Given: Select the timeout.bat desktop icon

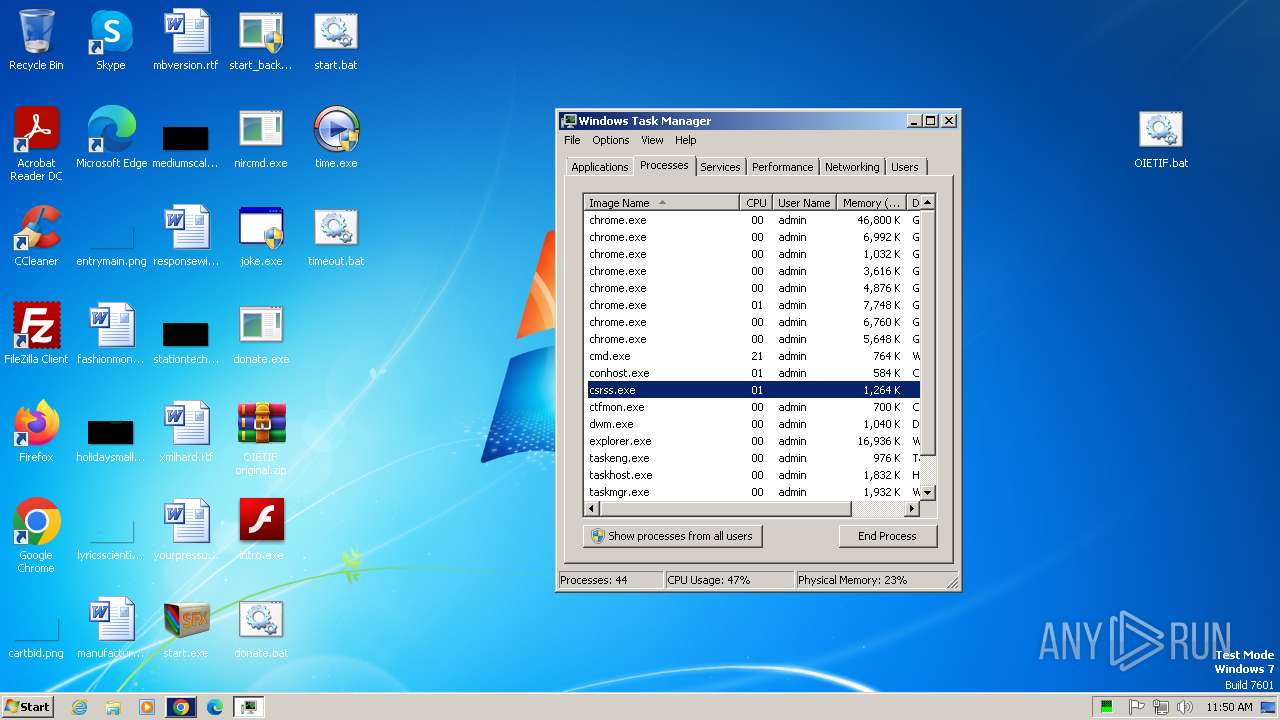Looking at the screenshot, I should point(336,236).
